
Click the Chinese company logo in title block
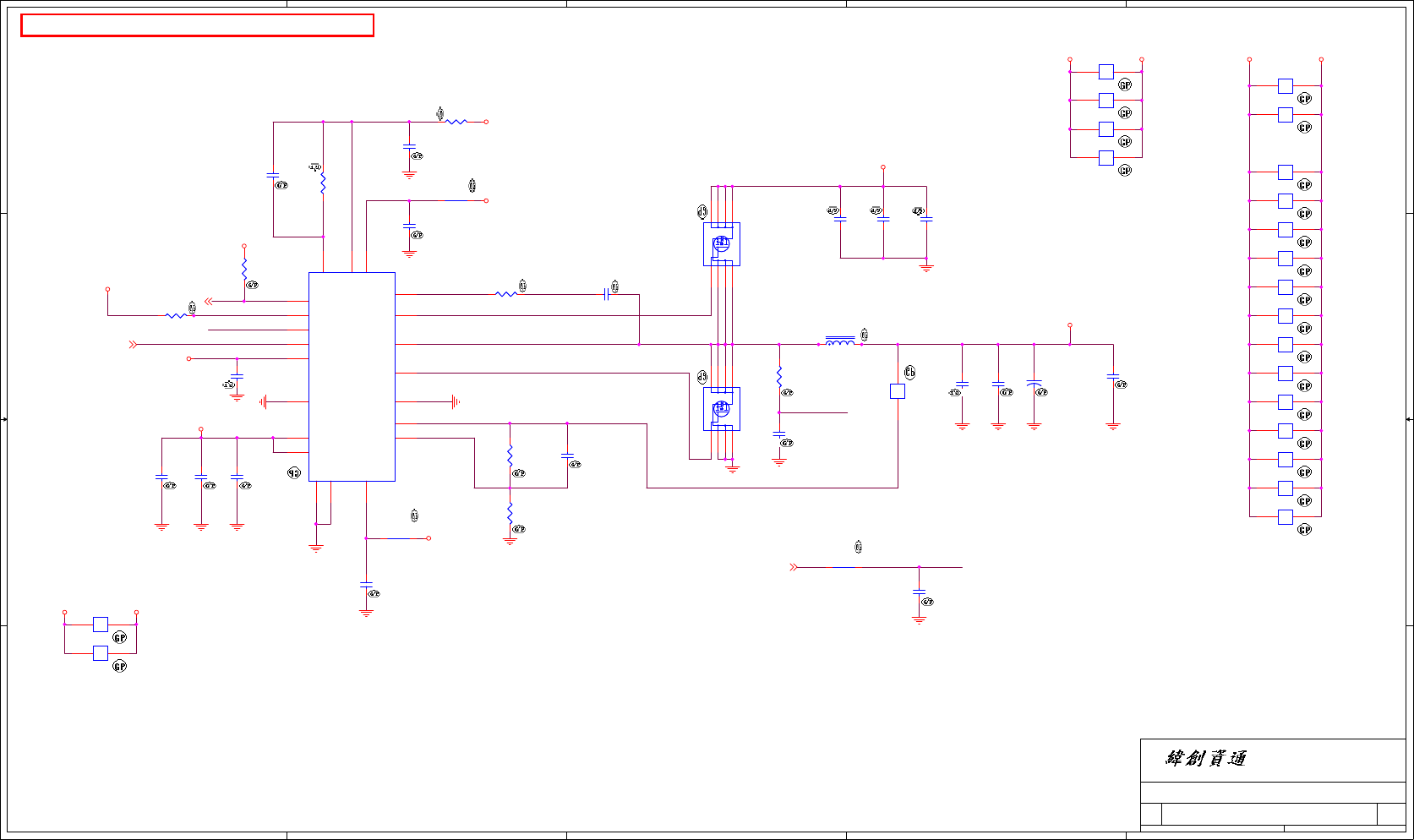tap(1206, 758)
